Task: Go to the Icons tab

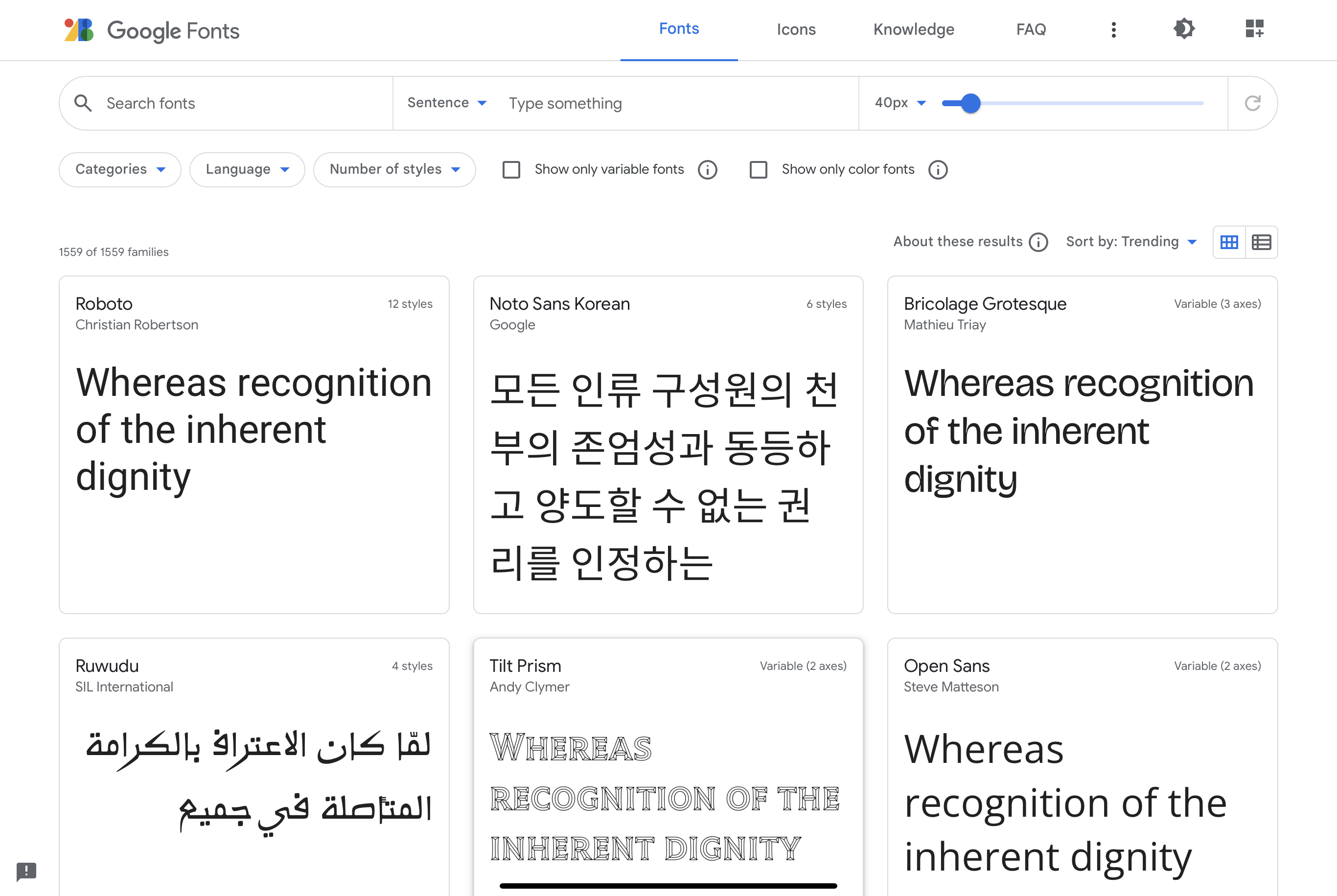Action: tap(796, 29)
